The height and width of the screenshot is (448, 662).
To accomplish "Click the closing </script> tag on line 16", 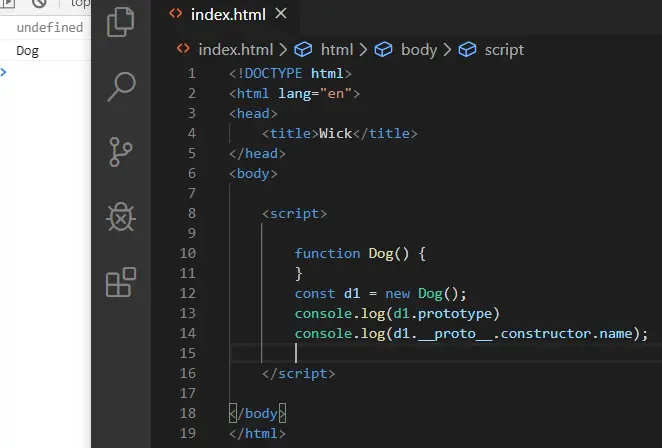I will (298, 374).
